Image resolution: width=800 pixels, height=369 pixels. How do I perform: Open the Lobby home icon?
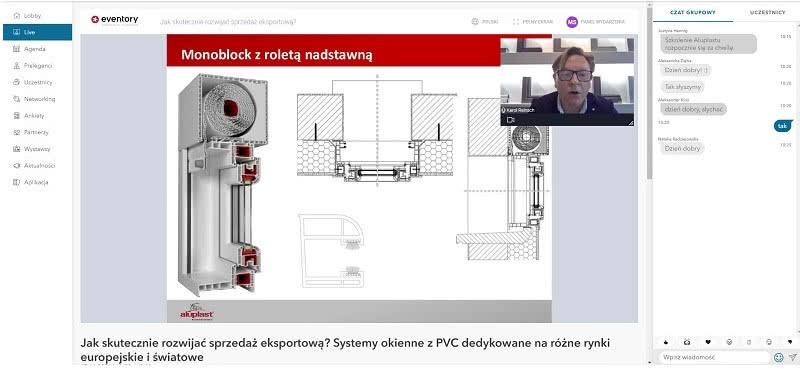tap(16, 16)
